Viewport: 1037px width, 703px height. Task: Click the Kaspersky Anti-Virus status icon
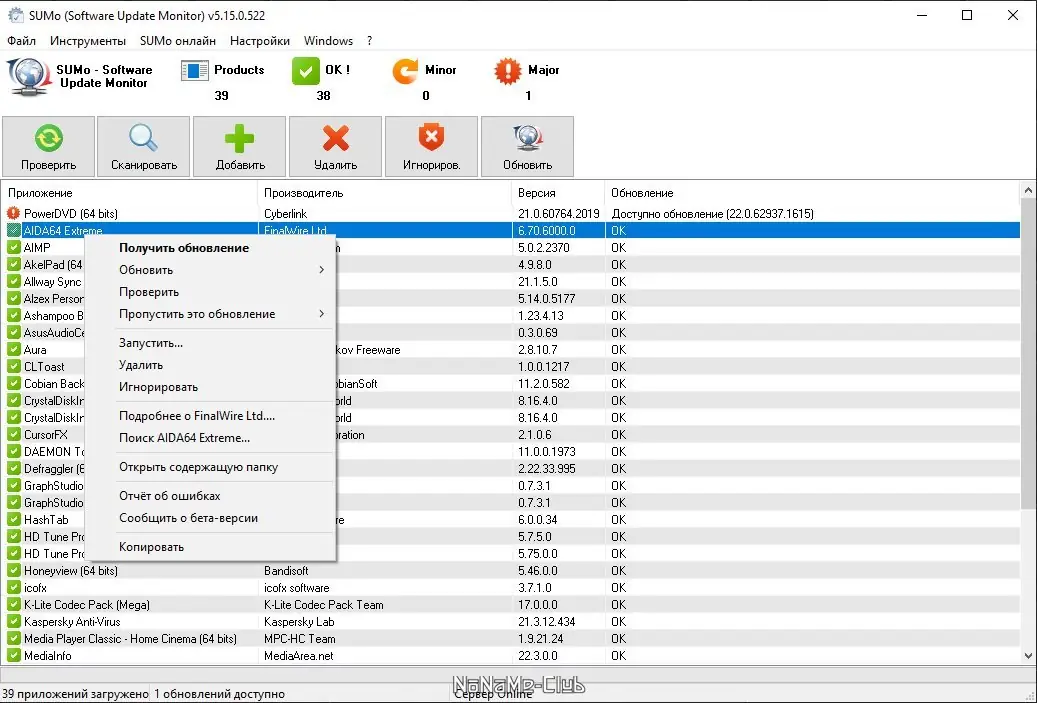click(x=13, y=622)
